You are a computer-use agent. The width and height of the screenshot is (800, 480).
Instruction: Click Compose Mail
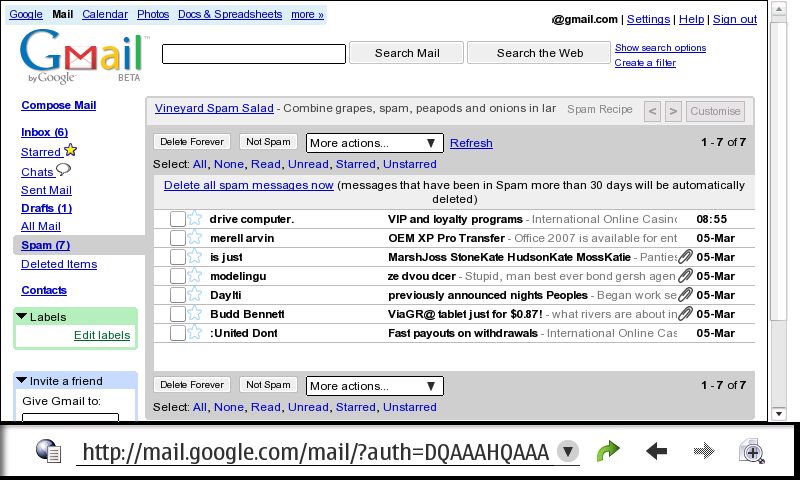[x=59, y=105]
